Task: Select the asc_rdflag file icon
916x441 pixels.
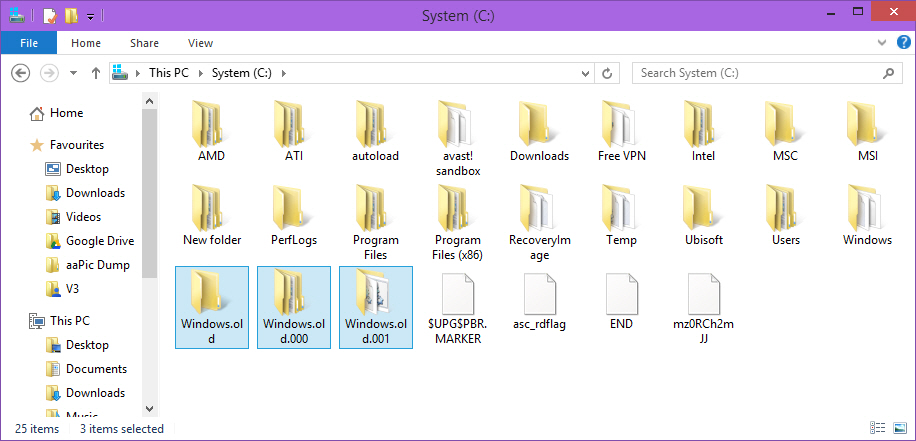Action: click(539, 298)
